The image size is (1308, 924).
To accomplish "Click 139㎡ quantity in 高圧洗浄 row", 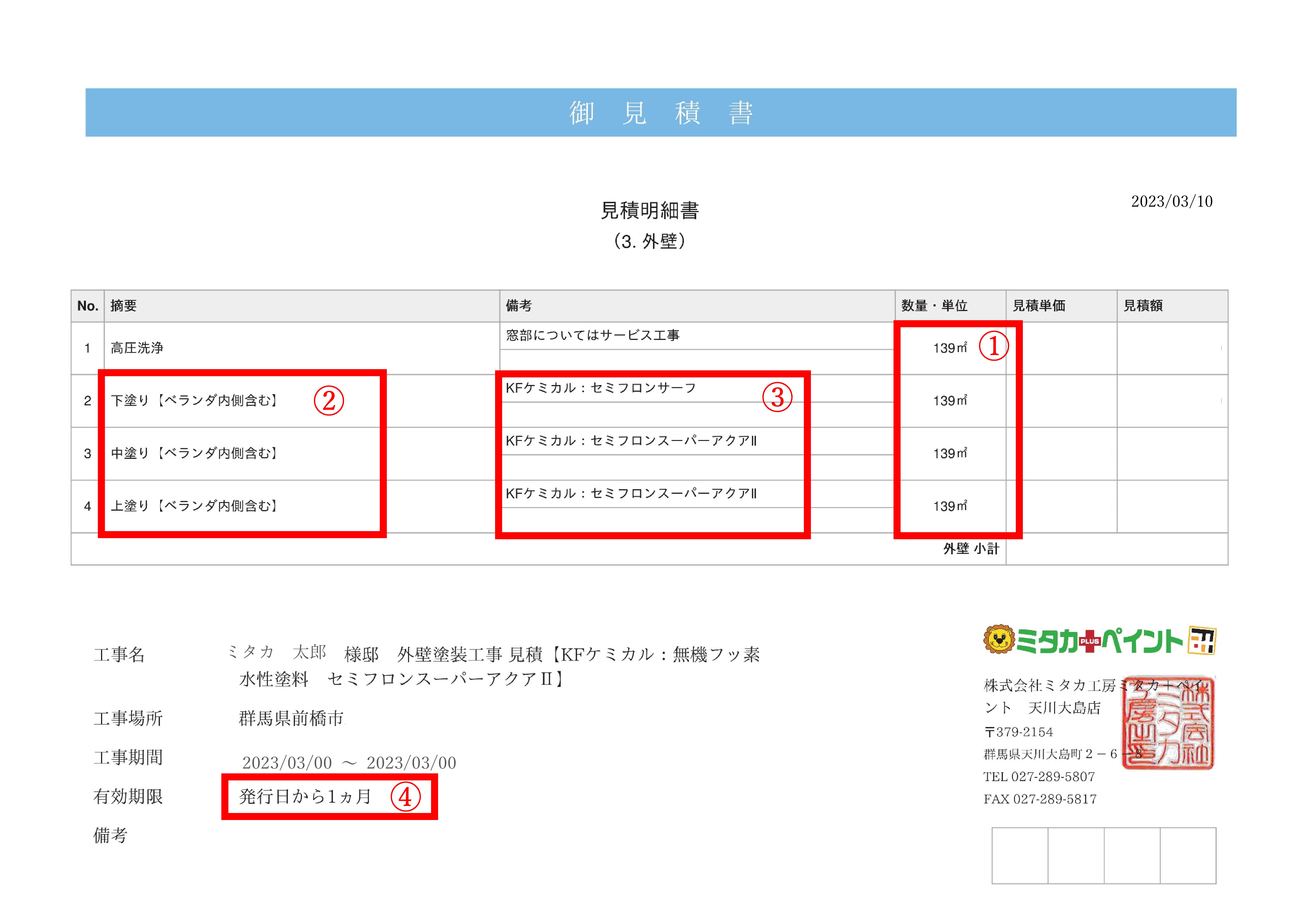I will [x=950, y=348].
